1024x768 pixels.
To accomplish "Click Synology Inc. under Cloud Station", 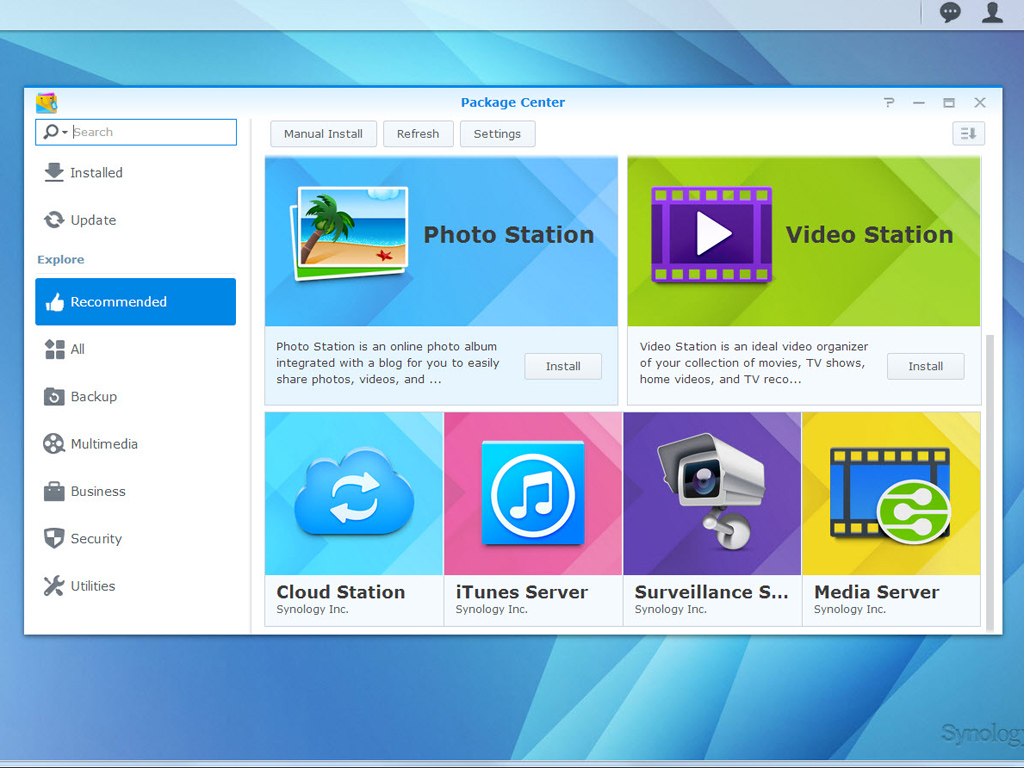I will coord(312,609).
